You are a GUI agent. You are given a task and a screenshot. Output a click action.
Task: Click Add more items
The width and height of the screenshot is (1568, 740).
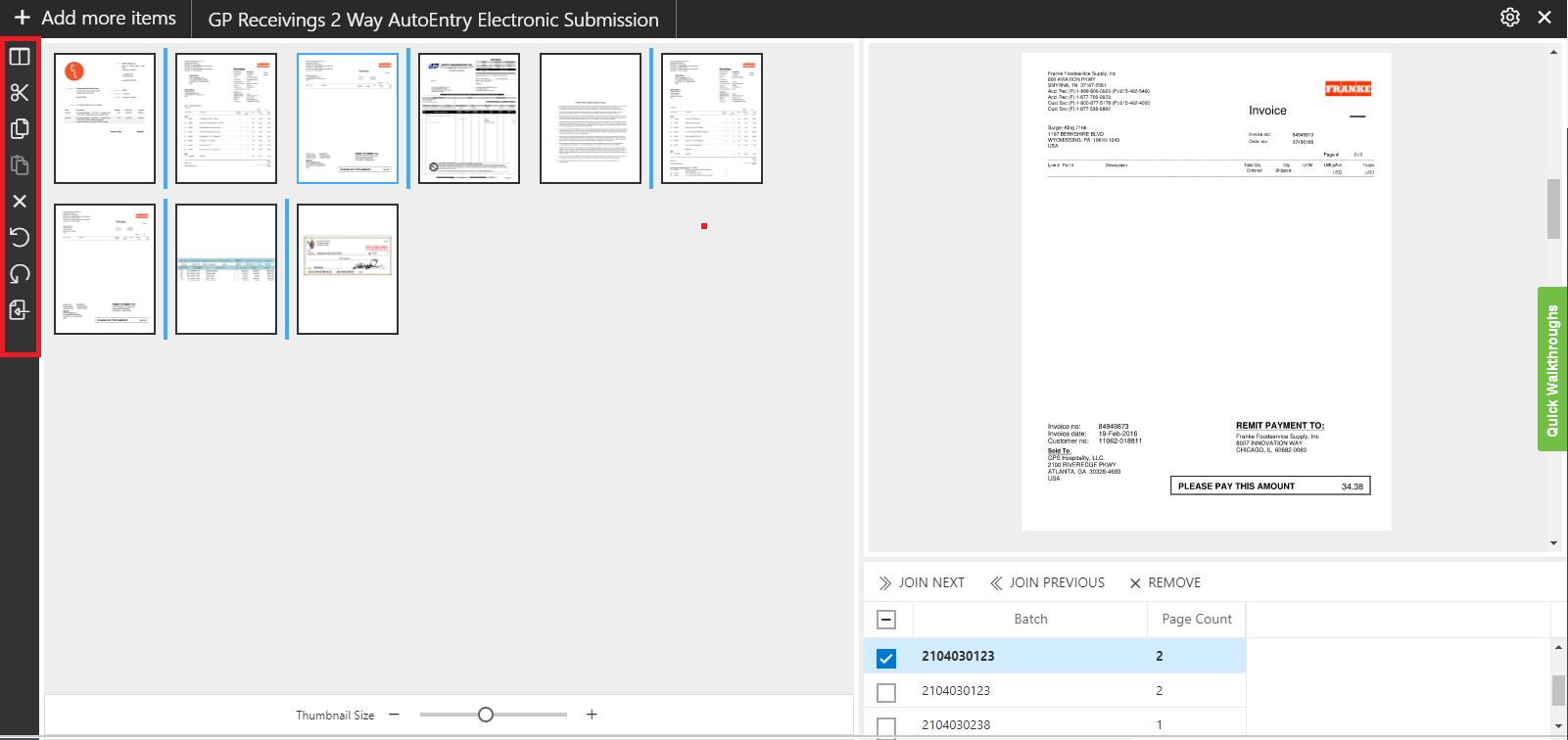95,19
